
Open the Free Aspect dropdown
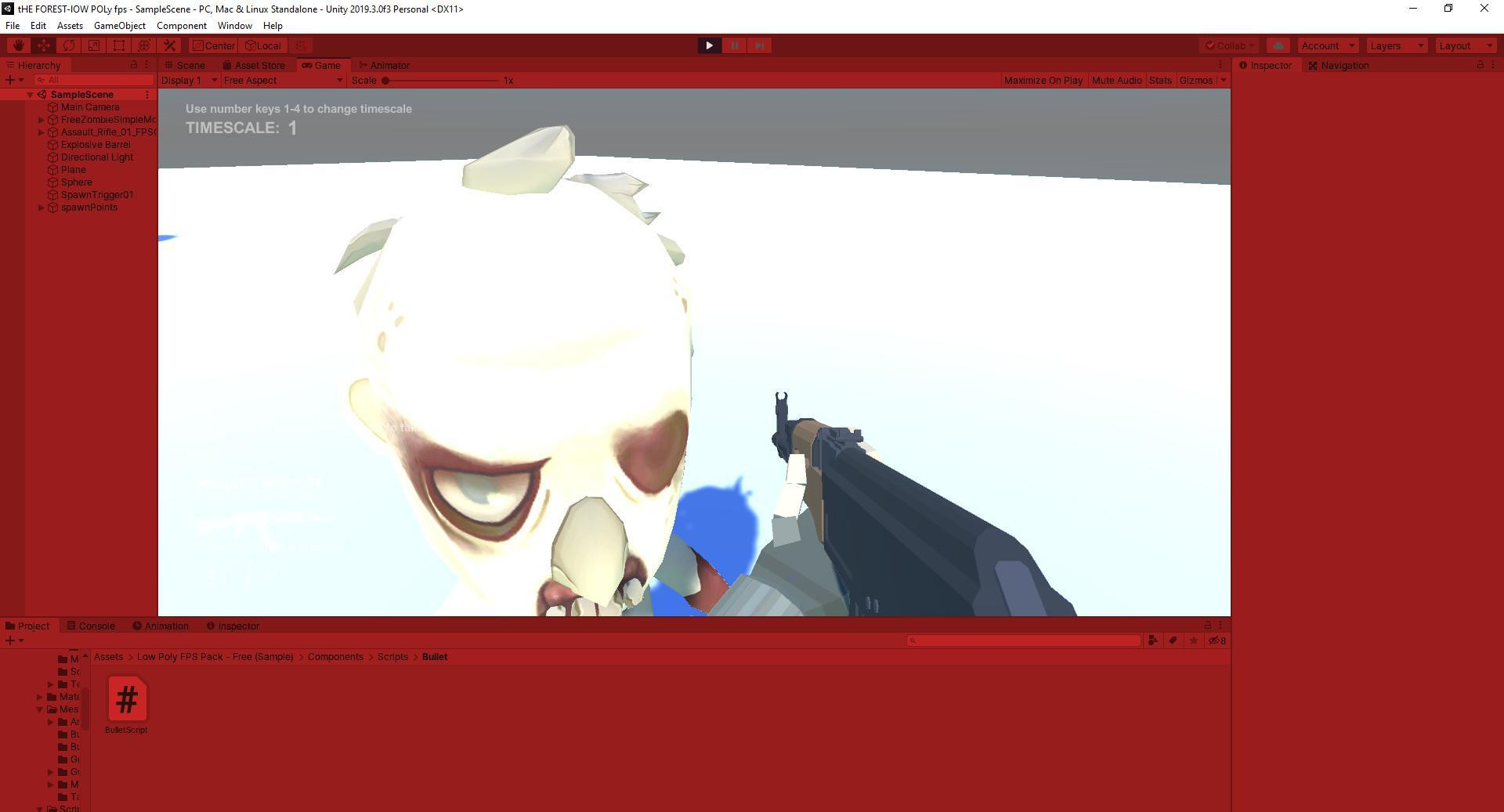[x=283, y=81]
